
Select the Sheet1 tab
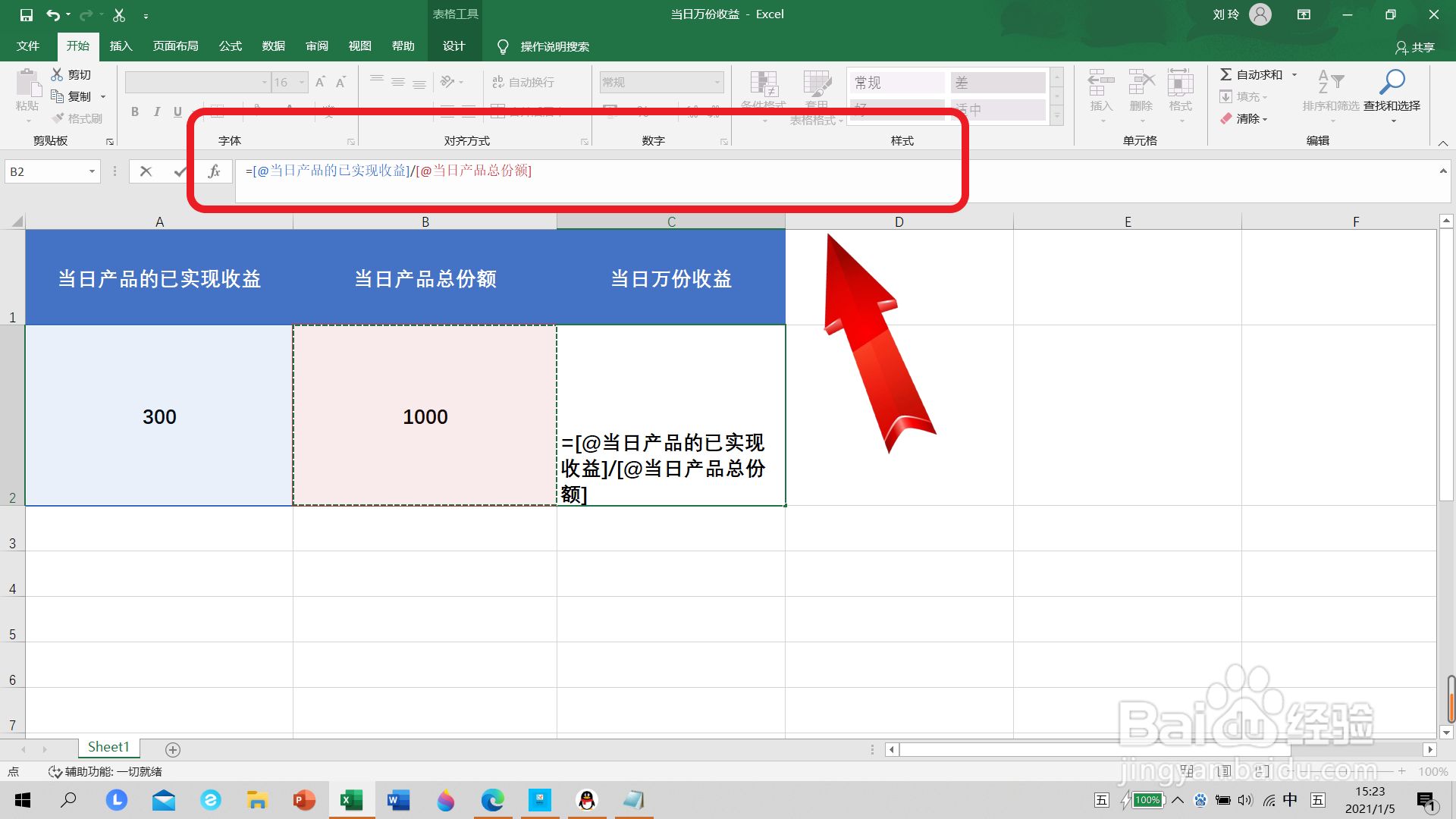point(108,748)
